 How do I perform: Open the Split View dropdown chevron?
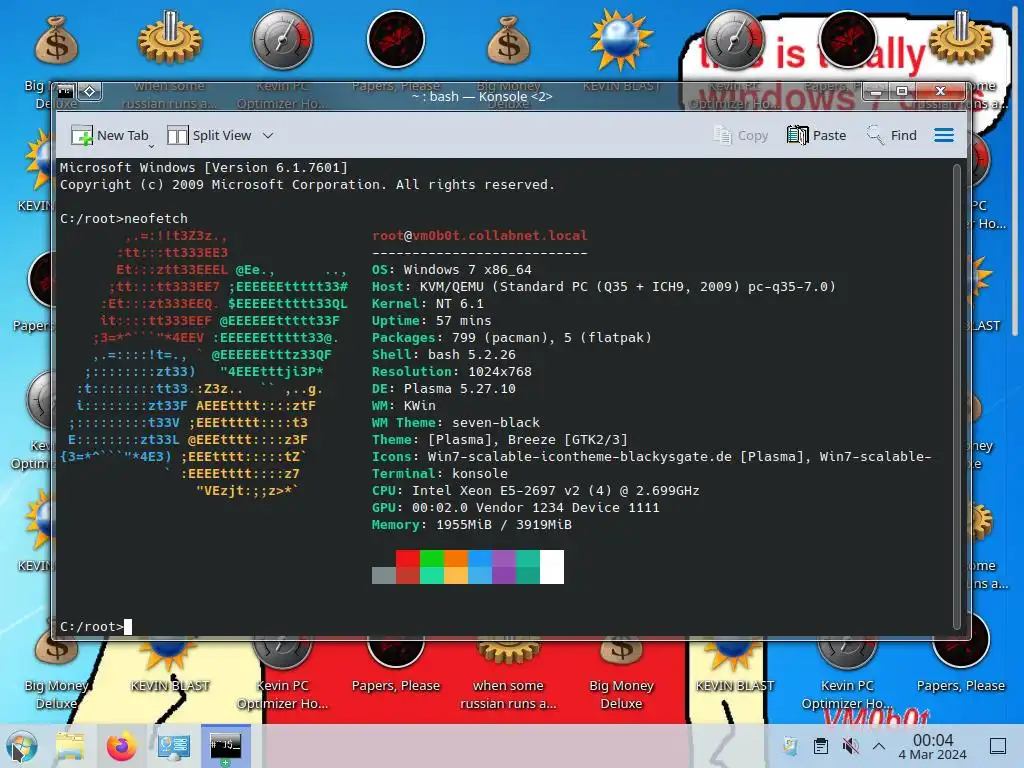(x=268, y=135)
